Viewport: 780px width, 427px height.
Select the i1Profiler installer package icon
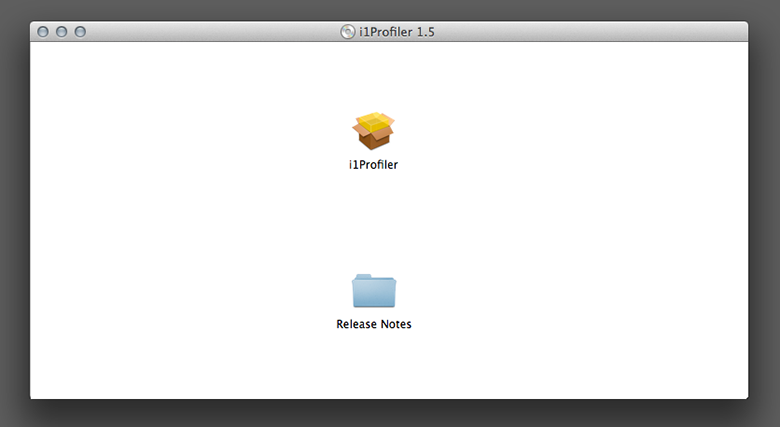click(x=374, y=131)
